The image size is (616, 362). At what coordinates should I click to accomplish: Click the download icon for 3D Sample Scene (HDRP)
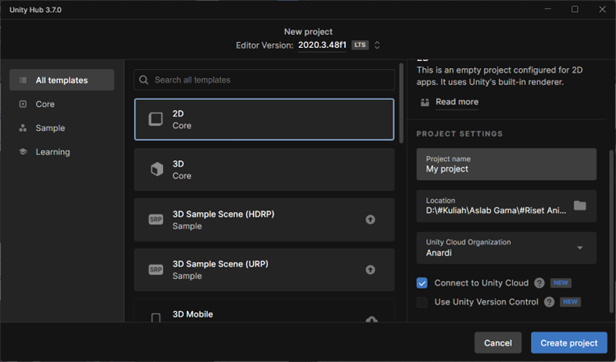coord(370,219)
